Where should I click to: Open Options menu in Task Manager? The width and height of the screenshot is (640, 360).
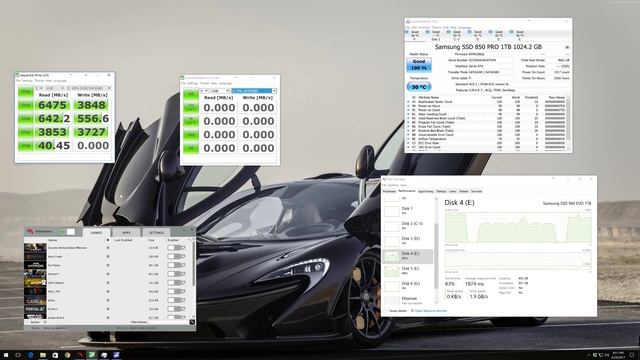point(393,185)
